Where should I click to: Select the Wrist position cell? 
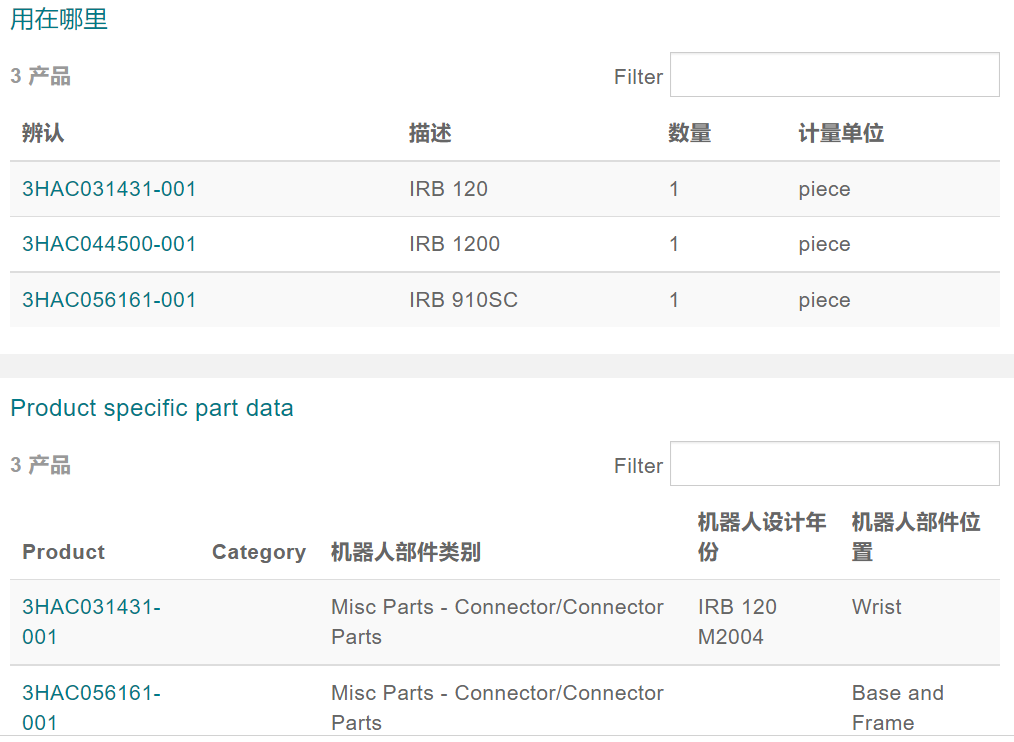coord(876,607)
